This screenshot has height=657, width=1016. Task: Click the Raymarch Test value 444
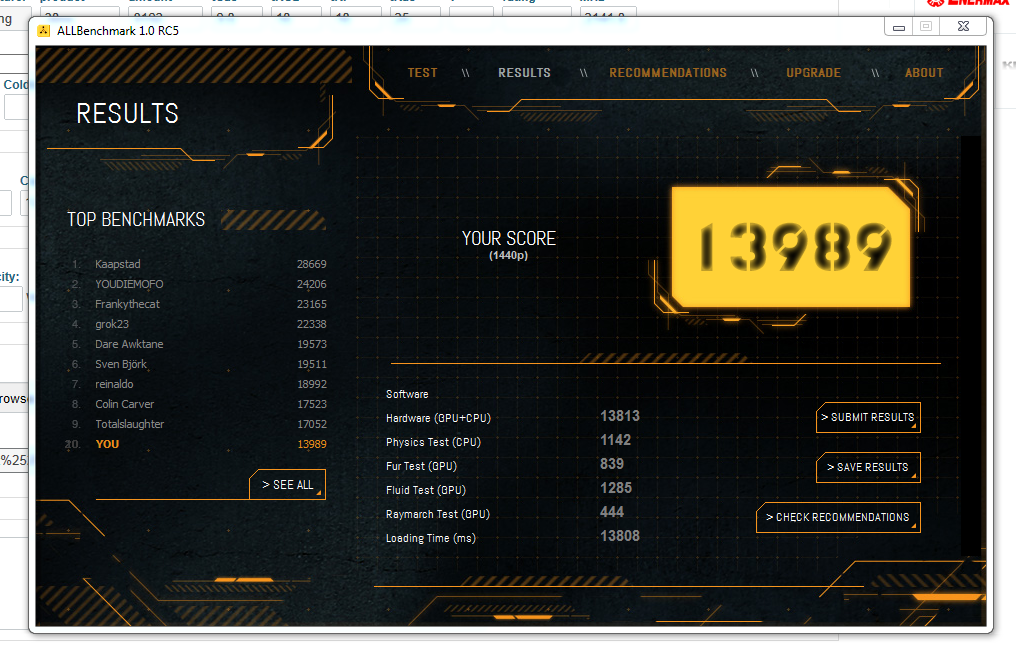click(612, 512)
